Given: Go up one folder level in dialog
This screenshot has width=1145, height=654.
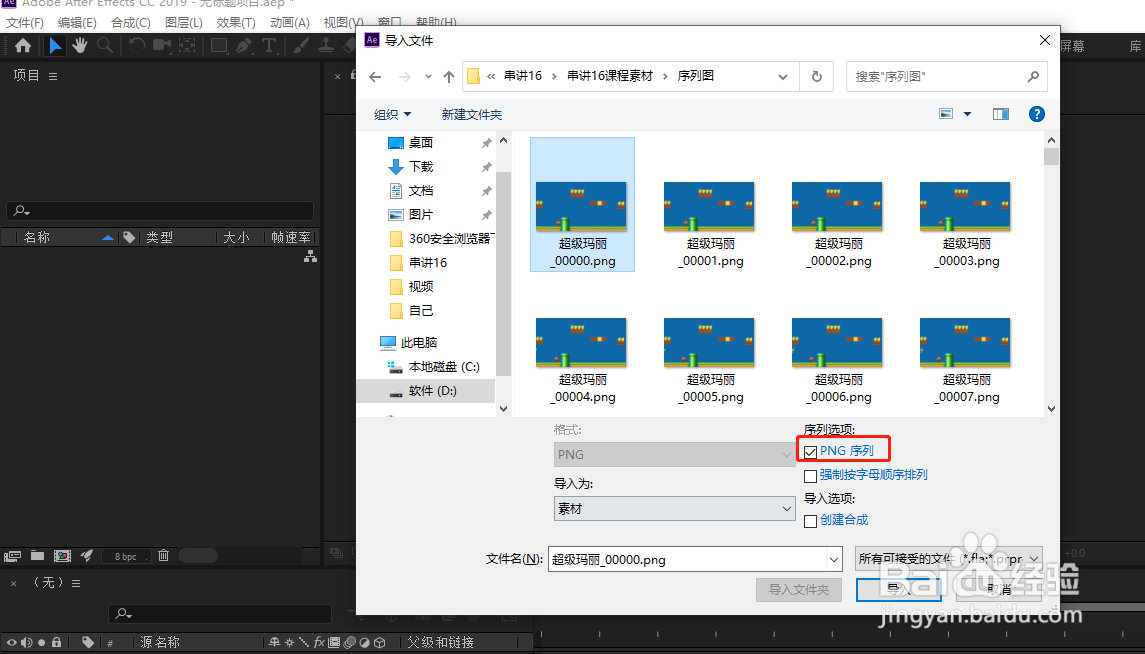Looking at the screenshot, I should coord(449,77).
